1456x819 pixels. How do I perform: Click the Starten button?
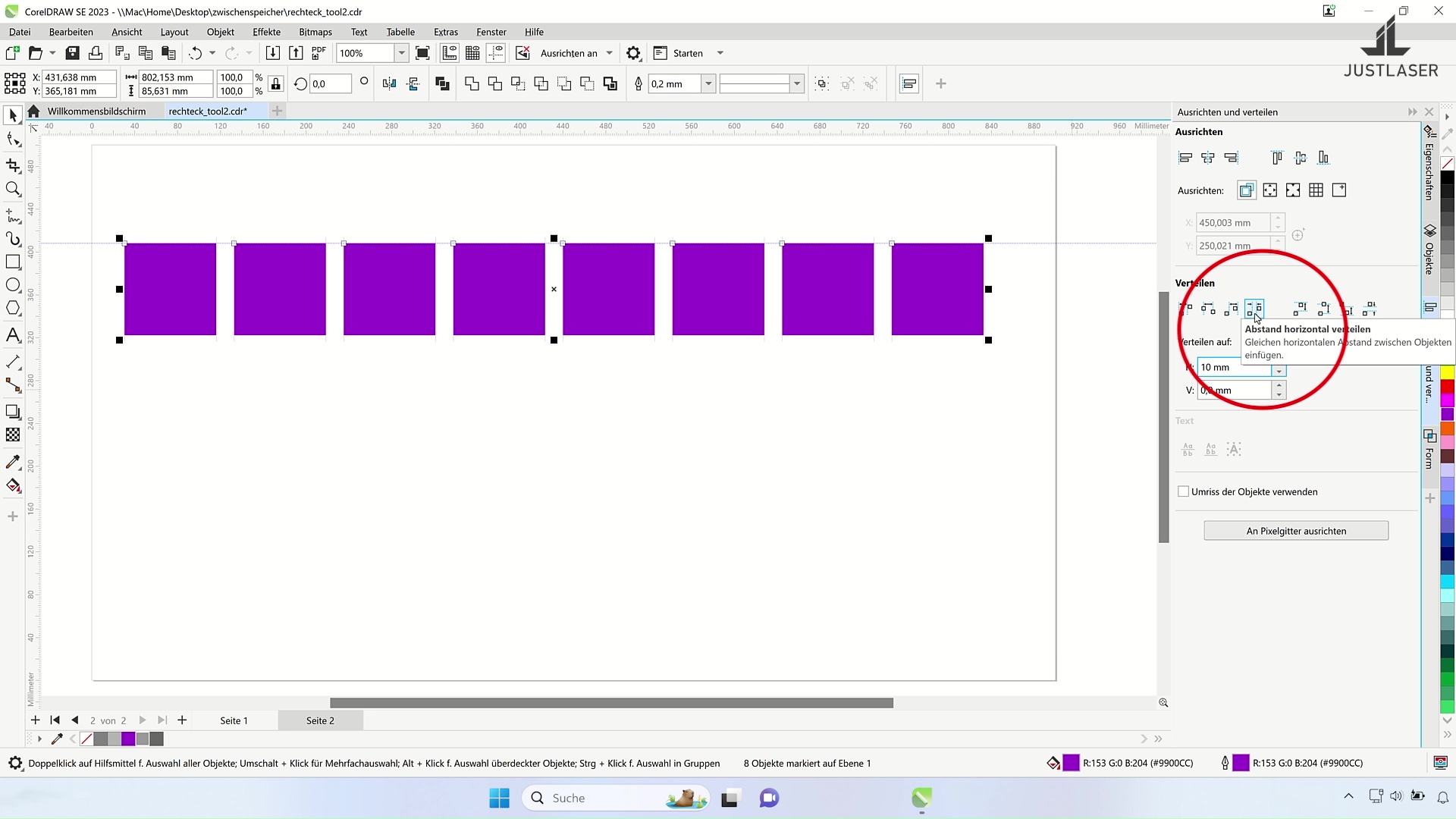pyautogui.click(x=687, y=53)
